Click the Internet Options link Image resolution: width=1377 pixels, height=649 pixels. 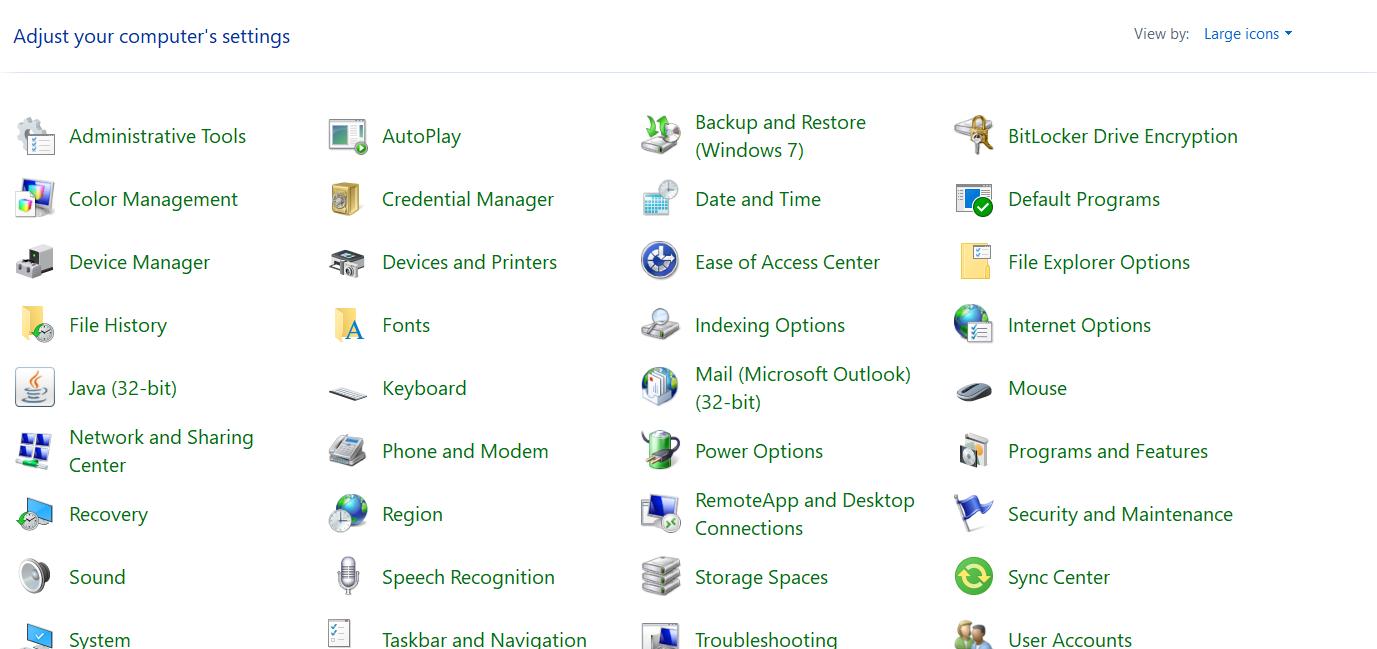pyautogui.click(x=1079, y=325)
